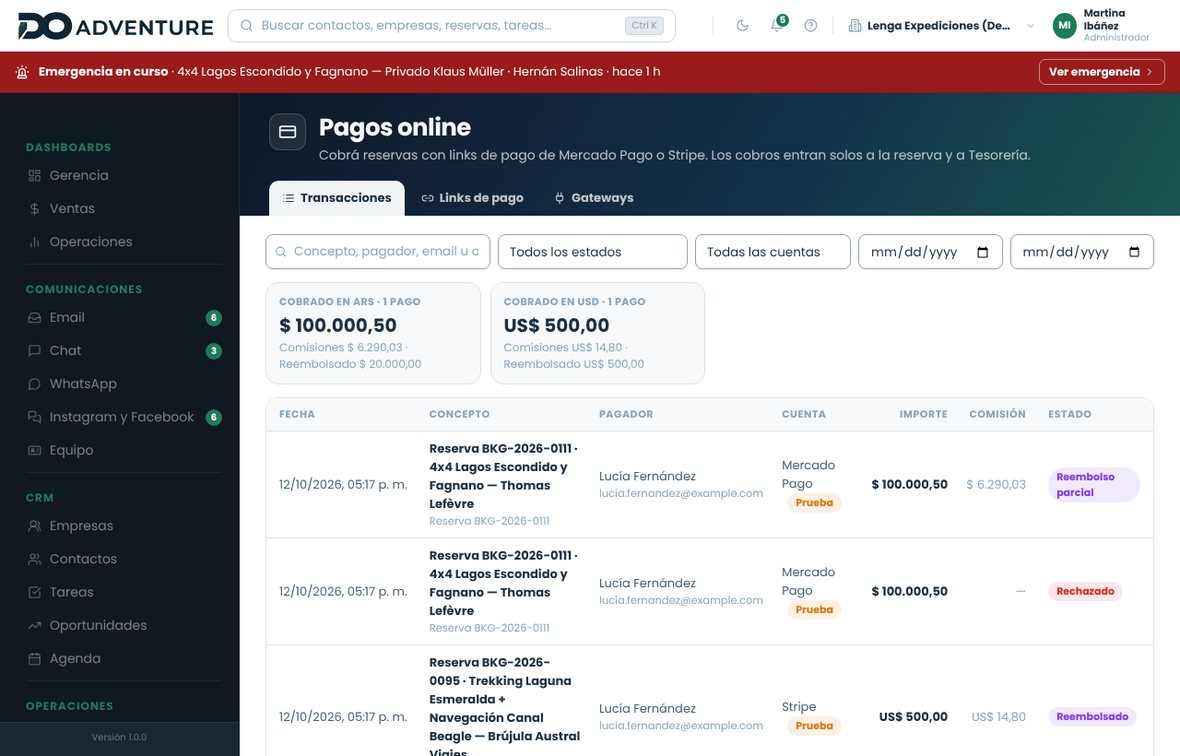Click the Pagos online credit card icon
The width and height of the screenshot is (1180, 756).
click(x=287, y=132)
